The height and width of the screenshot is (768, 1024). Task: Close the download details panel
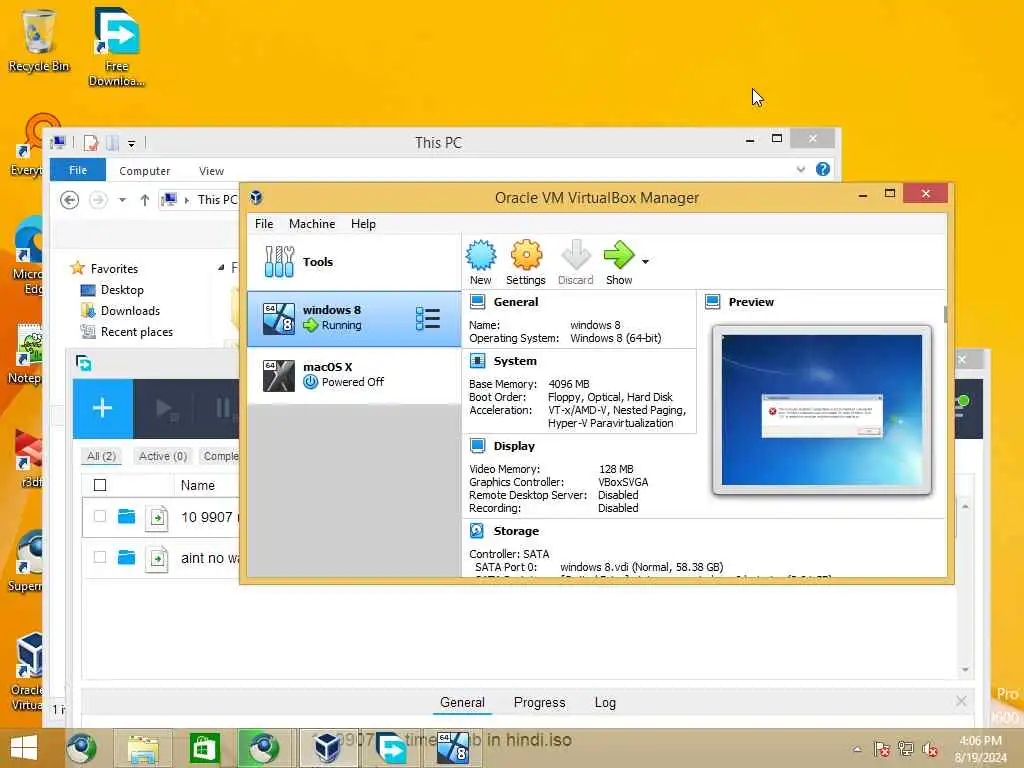click(x=961, y=701)
